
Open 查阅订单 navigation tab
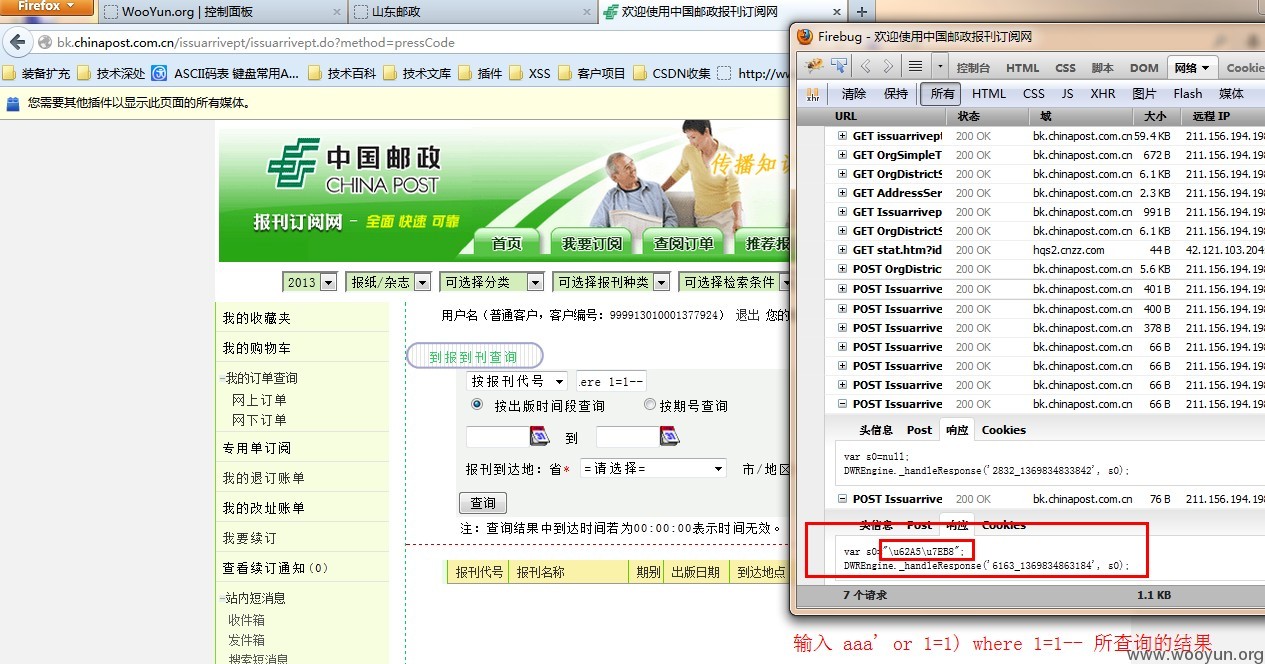tap(684, 243)
